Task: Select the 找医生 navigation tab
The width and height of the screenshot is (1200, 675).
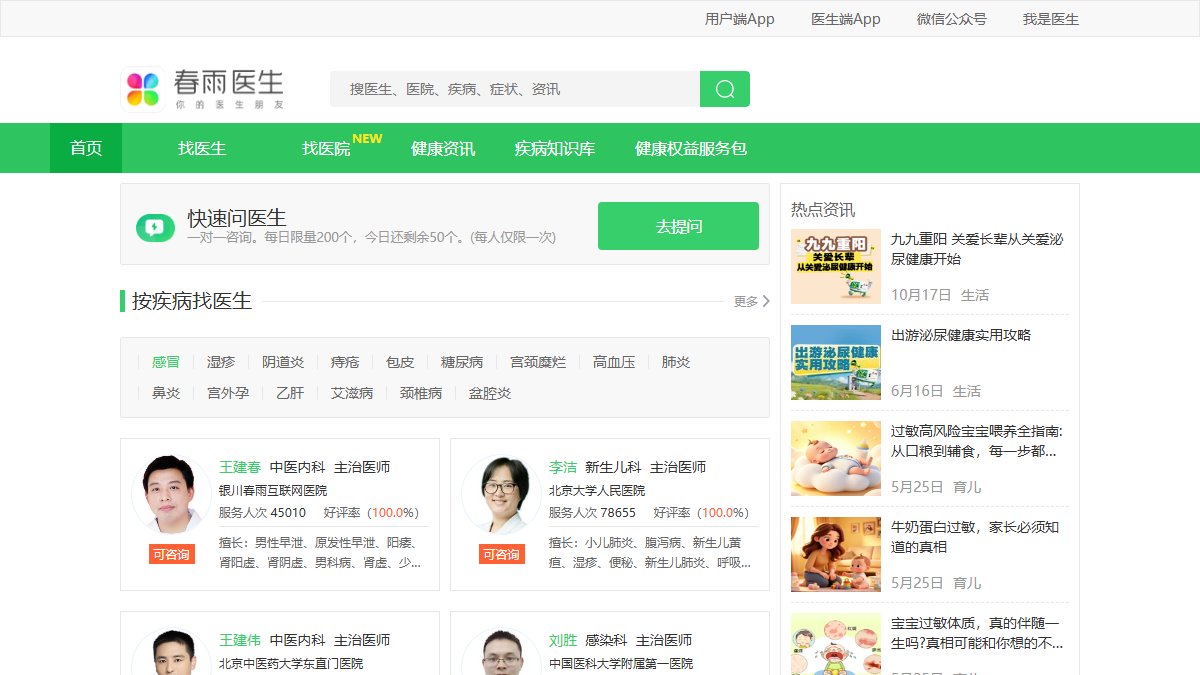Action: click(x=202, y=148)
